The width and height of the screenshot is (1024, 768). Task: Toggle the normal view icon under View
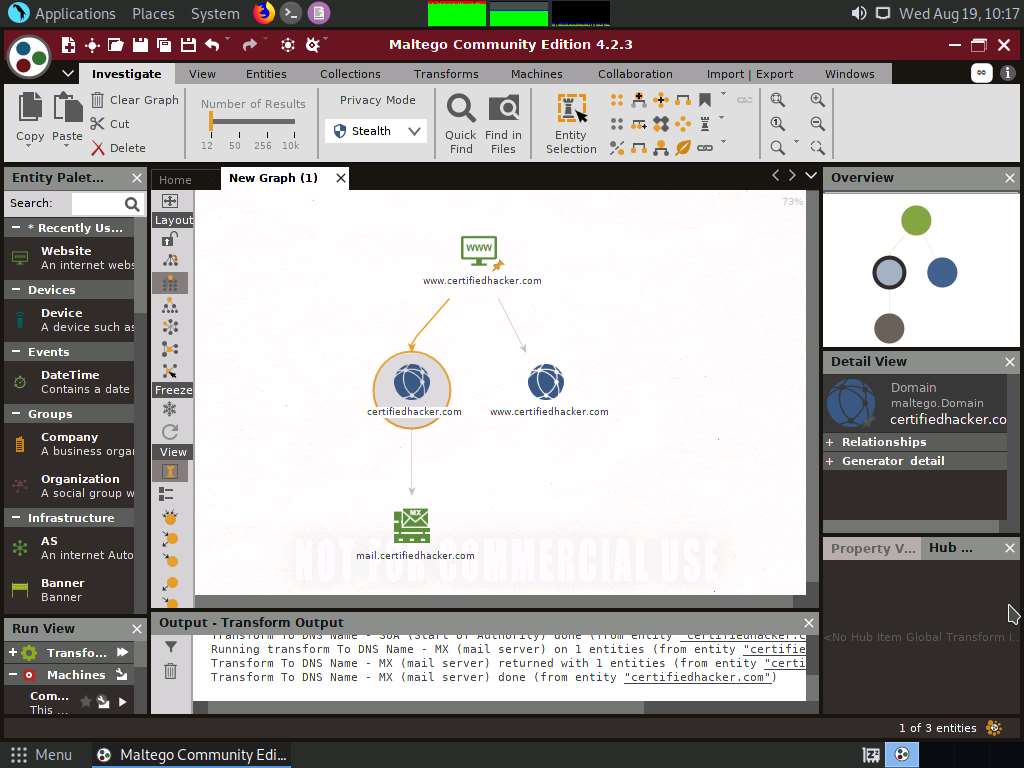[x=170, y=472]
